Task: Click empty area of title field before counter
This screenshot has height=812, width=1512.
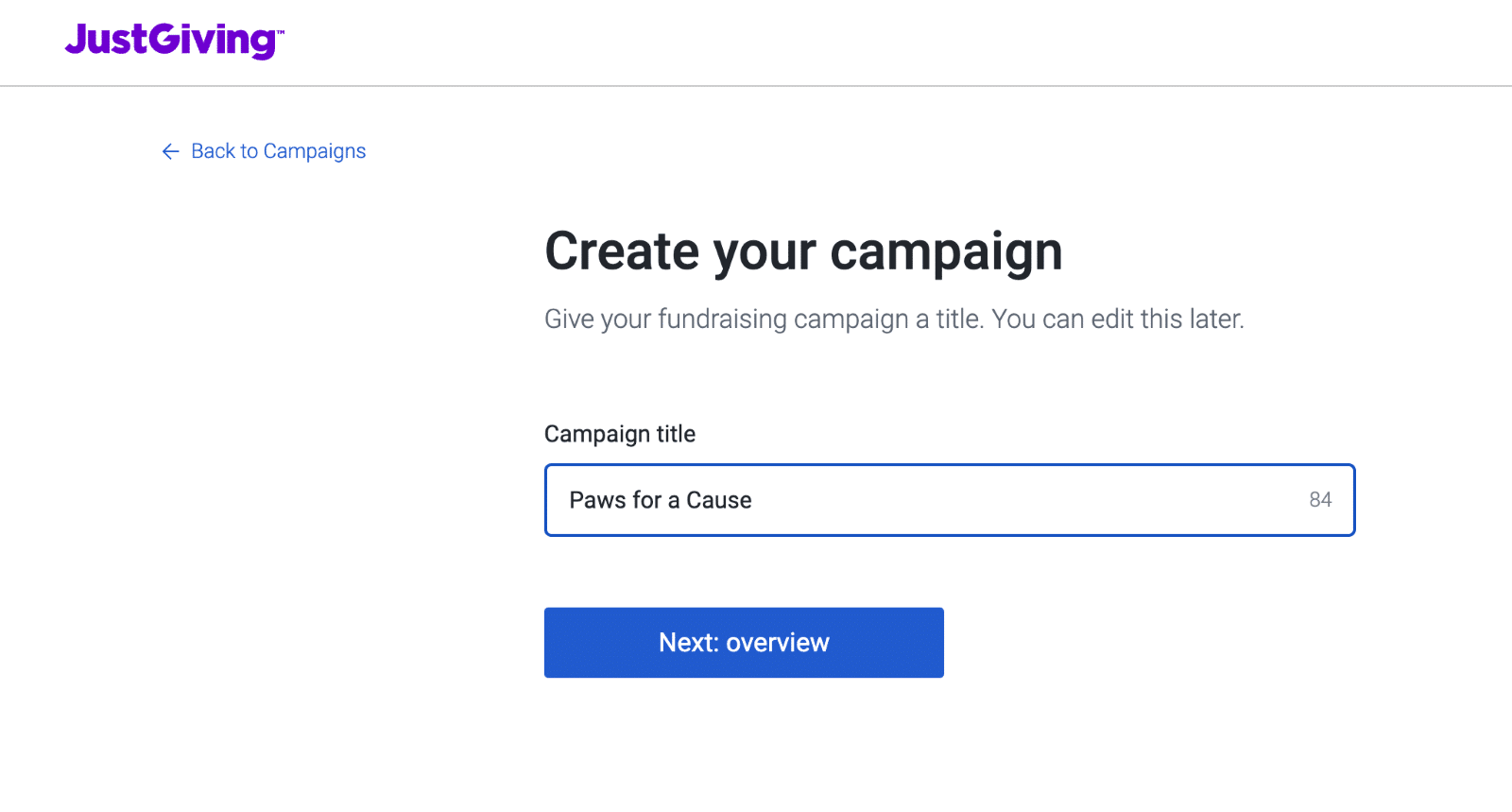Action: coord(1030,500)
